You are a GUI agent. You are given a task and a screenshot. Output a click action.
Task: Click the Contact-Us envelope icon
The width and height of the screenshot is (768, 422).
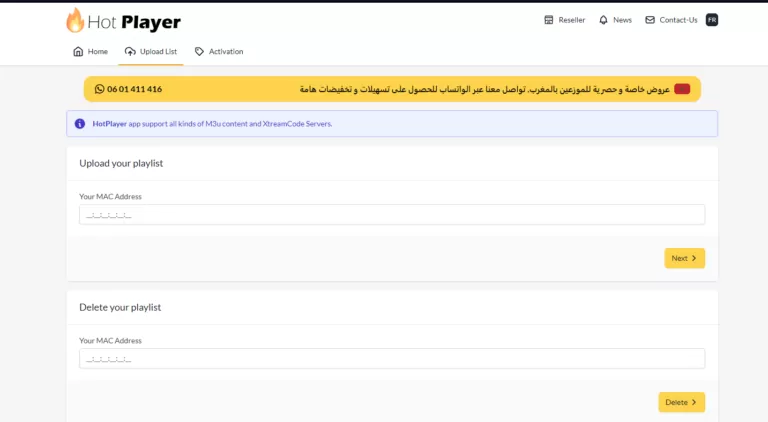point(650,20)
